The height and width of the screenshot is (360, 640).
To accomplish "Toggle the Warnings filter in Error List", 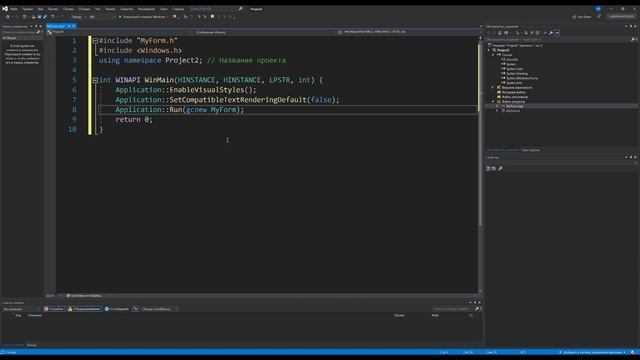I will [x=84, y=309].
